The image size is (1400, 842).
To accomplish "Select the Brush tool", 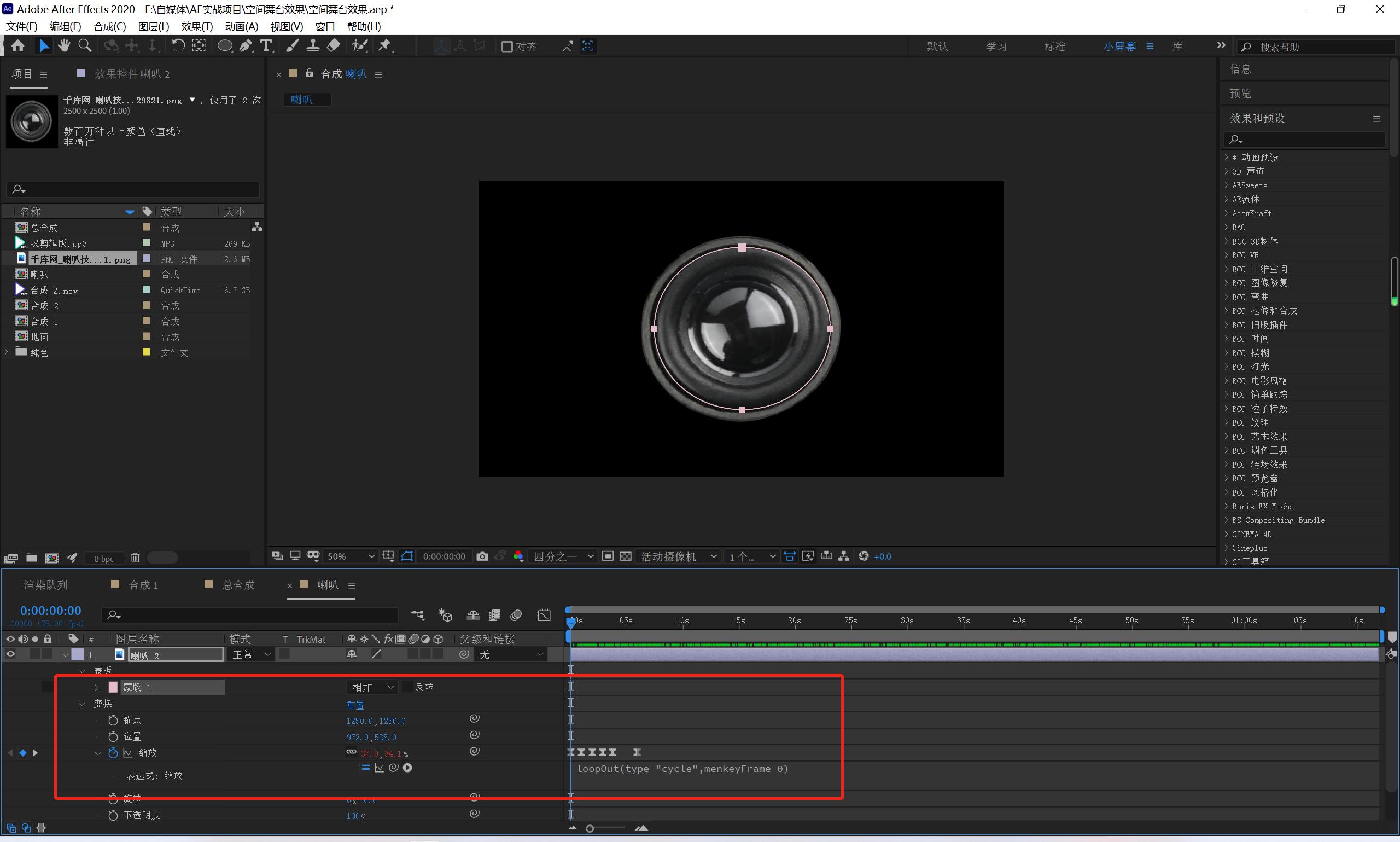I will [x=292, y=46].
